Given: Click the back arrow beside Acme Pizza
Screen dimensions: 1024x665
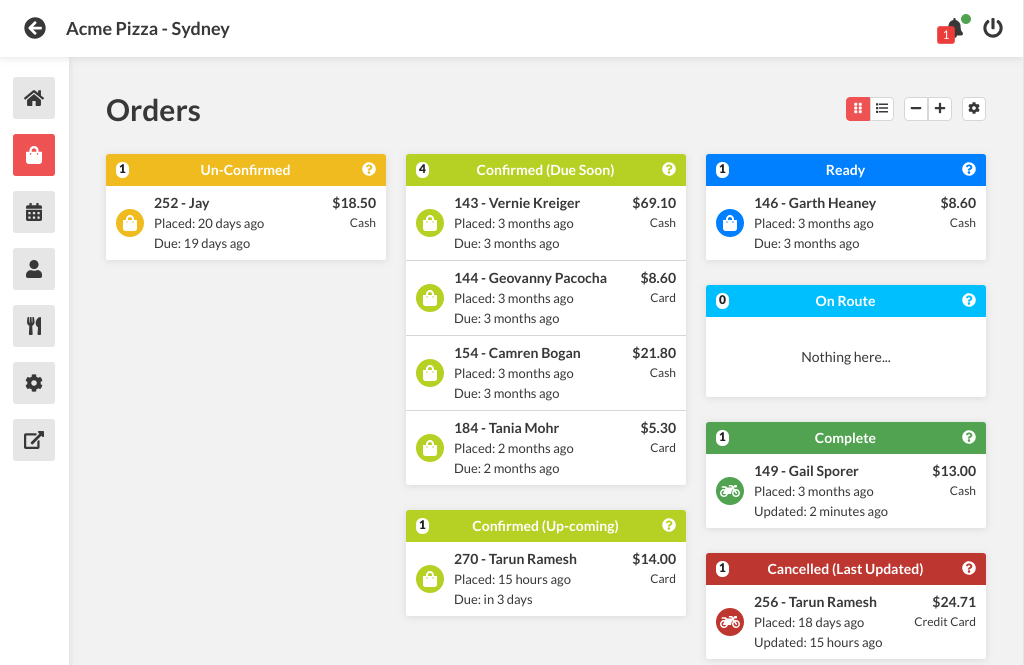Looking at the screenshot, I should pos(35,28).
